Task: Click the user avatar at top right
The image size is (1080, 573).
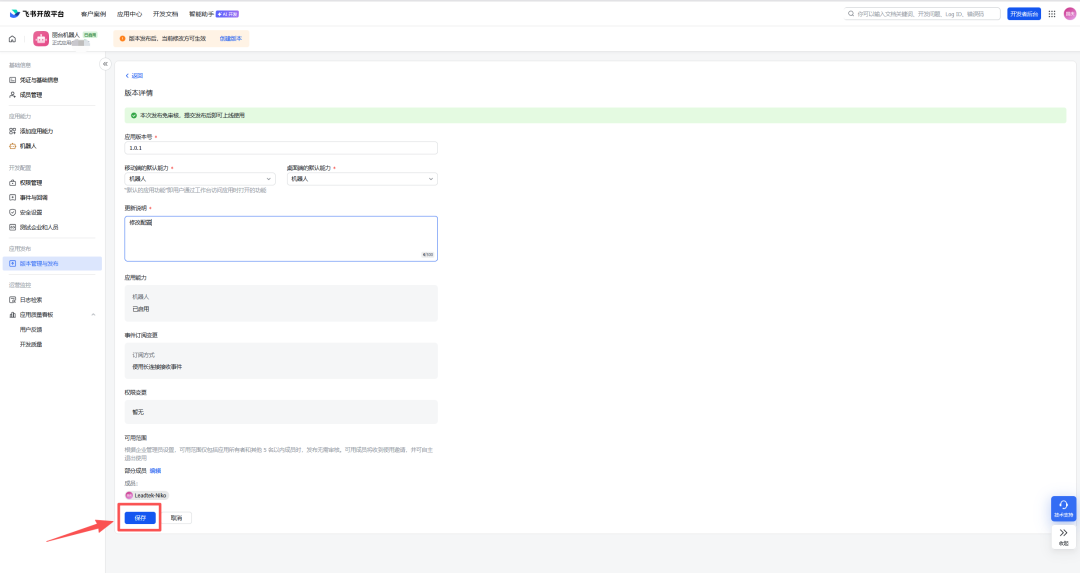Action: coord(1070,14)
